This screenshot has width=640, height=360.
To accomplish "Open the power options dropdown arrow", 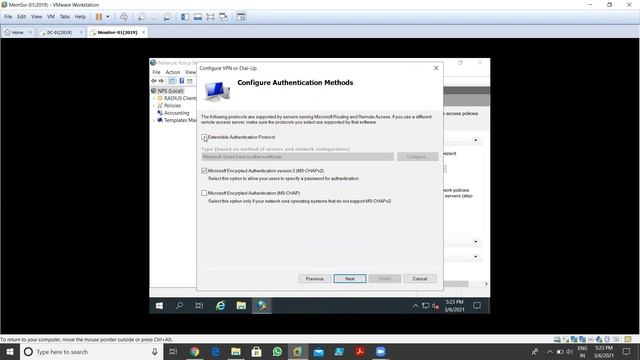I will coord(108,17).
